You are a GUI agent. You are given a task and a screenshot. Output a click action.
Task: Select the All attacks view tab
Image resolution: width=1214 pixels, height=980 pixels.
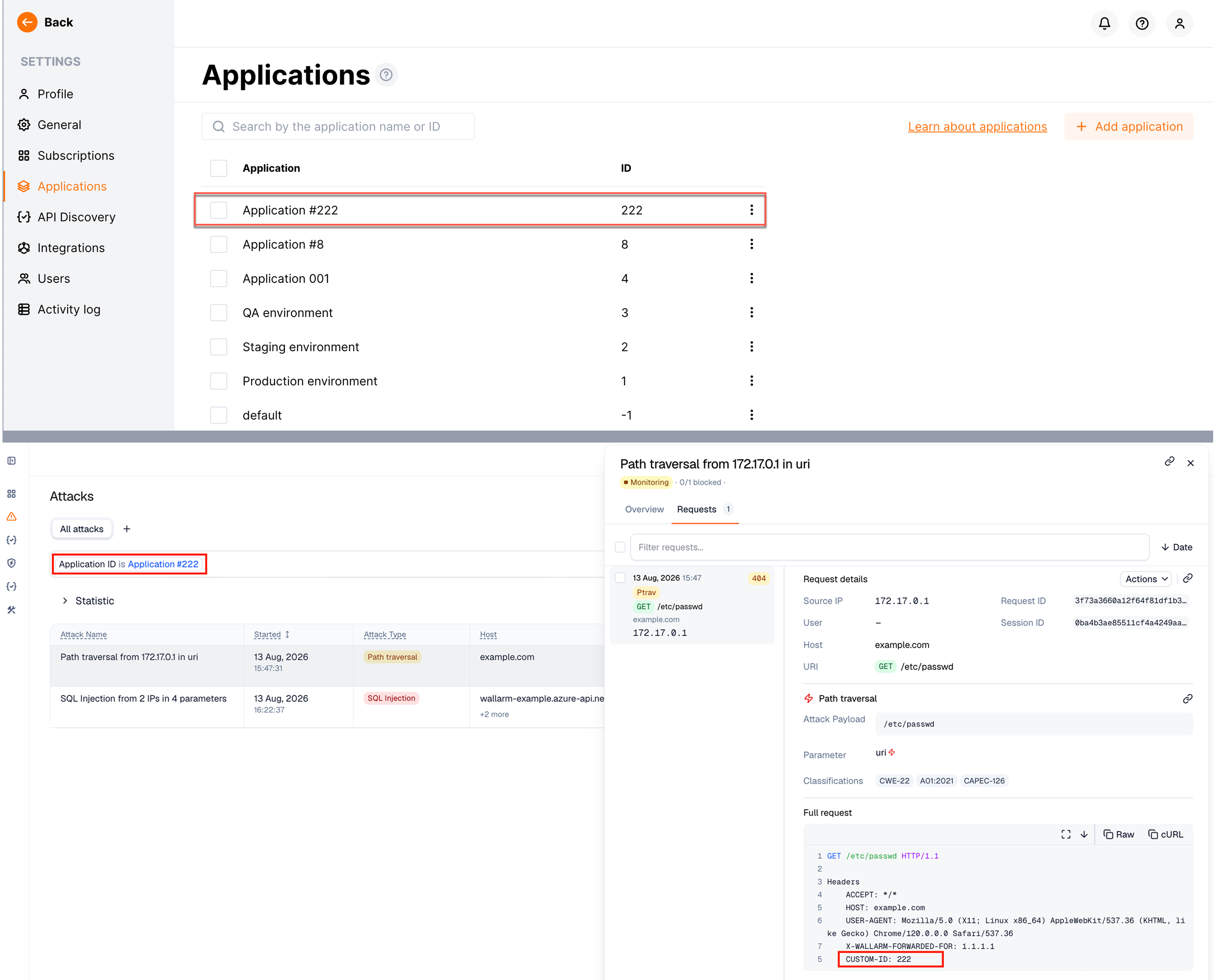pyautogui.click(x=82, y=529)
